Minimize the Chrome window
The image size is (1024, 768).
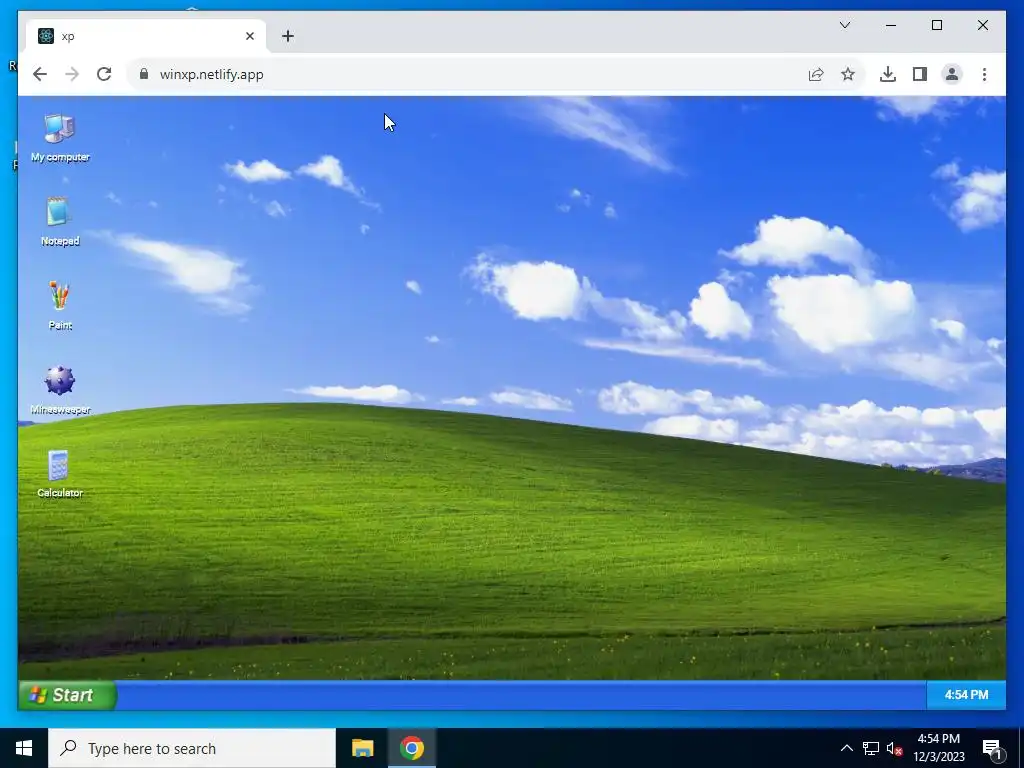coord(891,25)
